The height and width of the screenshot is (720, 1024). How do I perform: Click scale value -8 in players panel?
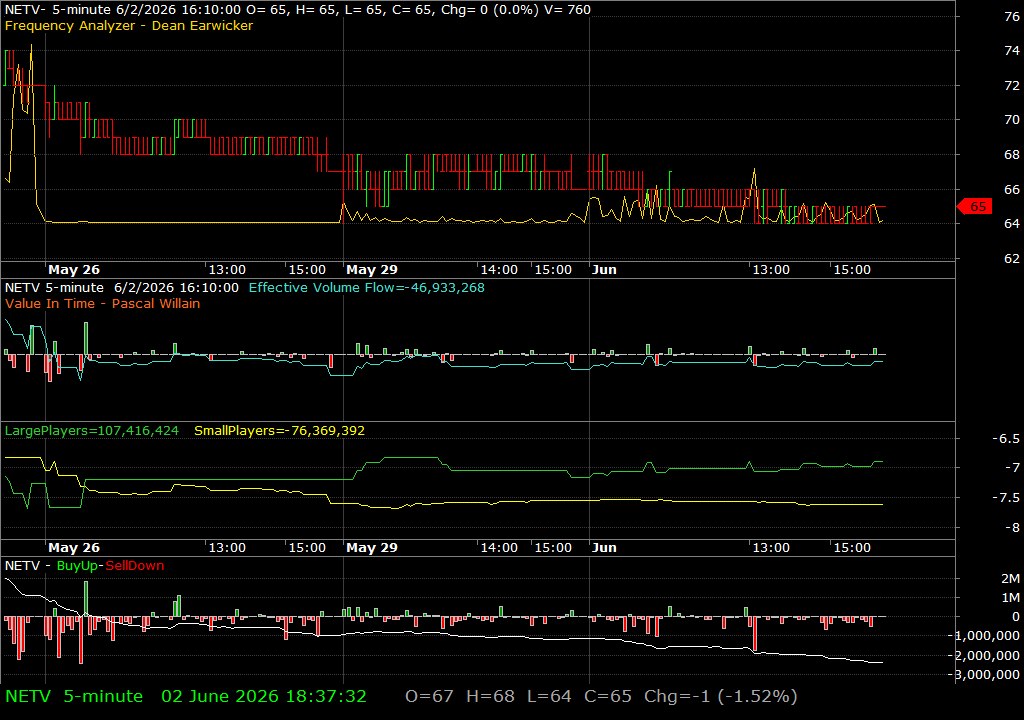click(1012, 527)
